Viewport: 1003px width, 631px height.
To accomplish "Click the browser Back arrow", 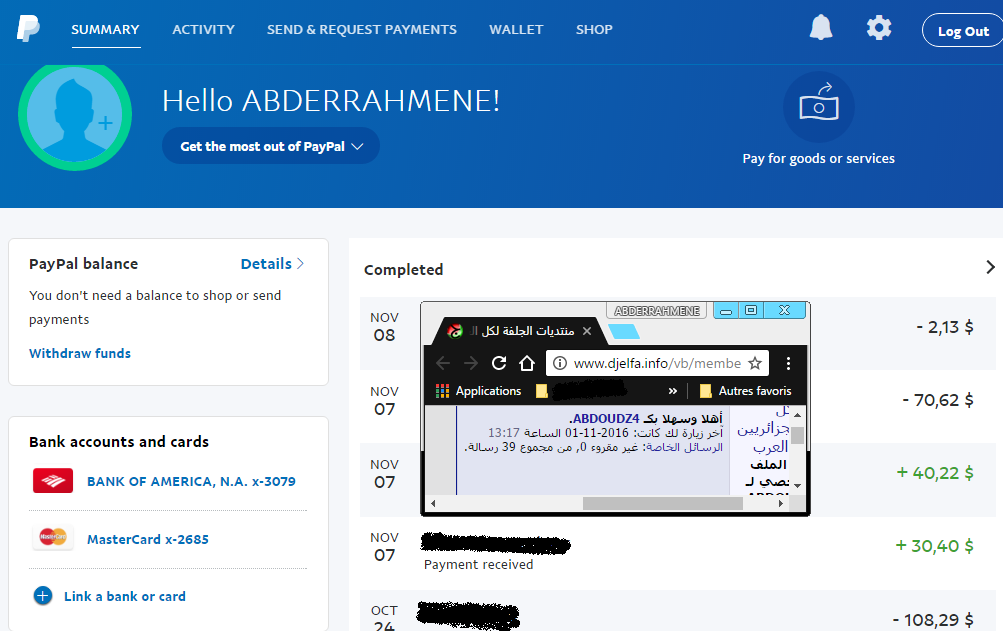I will tap(443, 363).
